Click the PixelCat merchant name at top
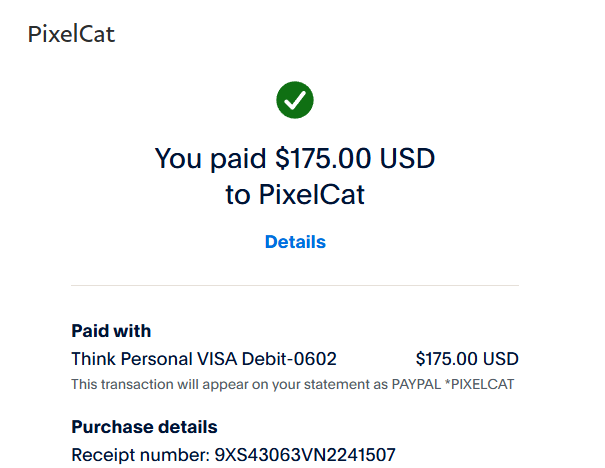 [x=71, y=34]
